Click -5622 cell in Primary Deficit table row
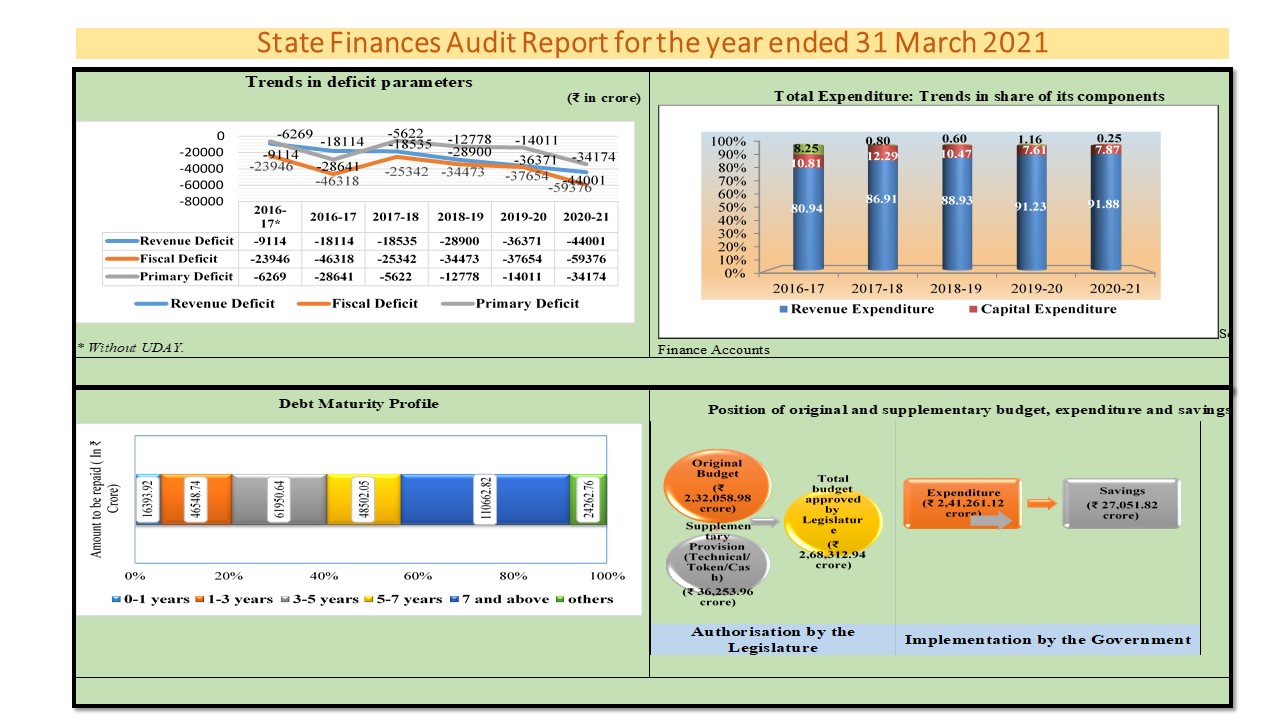 (x=397, y=276)
